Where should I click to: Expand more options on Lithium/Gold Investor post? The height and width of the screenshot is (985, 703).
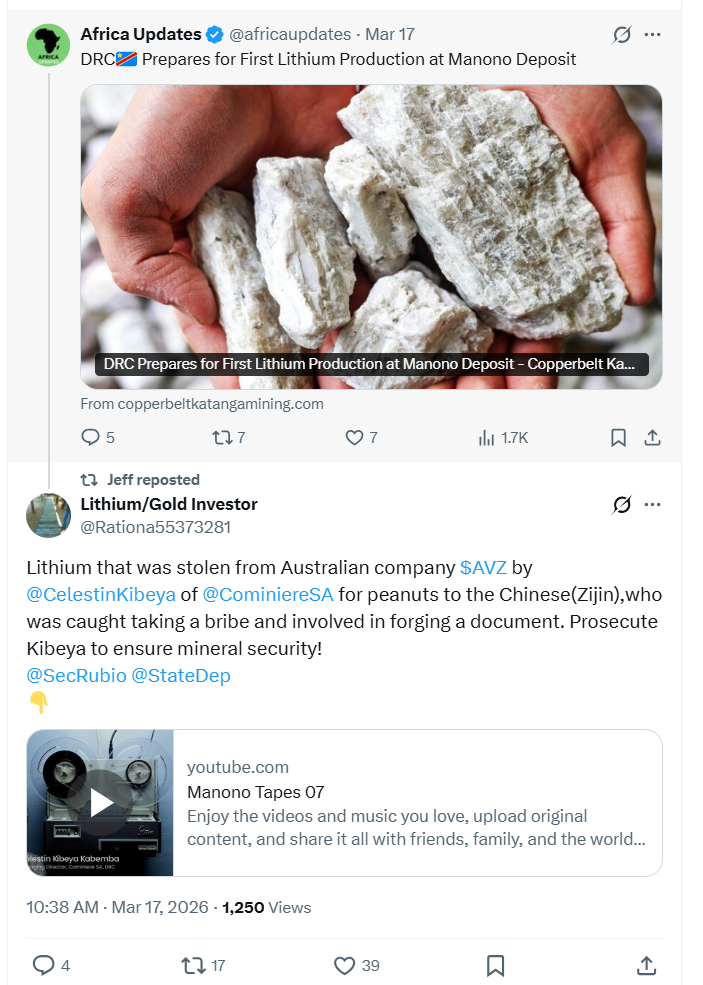click(653, 504)
